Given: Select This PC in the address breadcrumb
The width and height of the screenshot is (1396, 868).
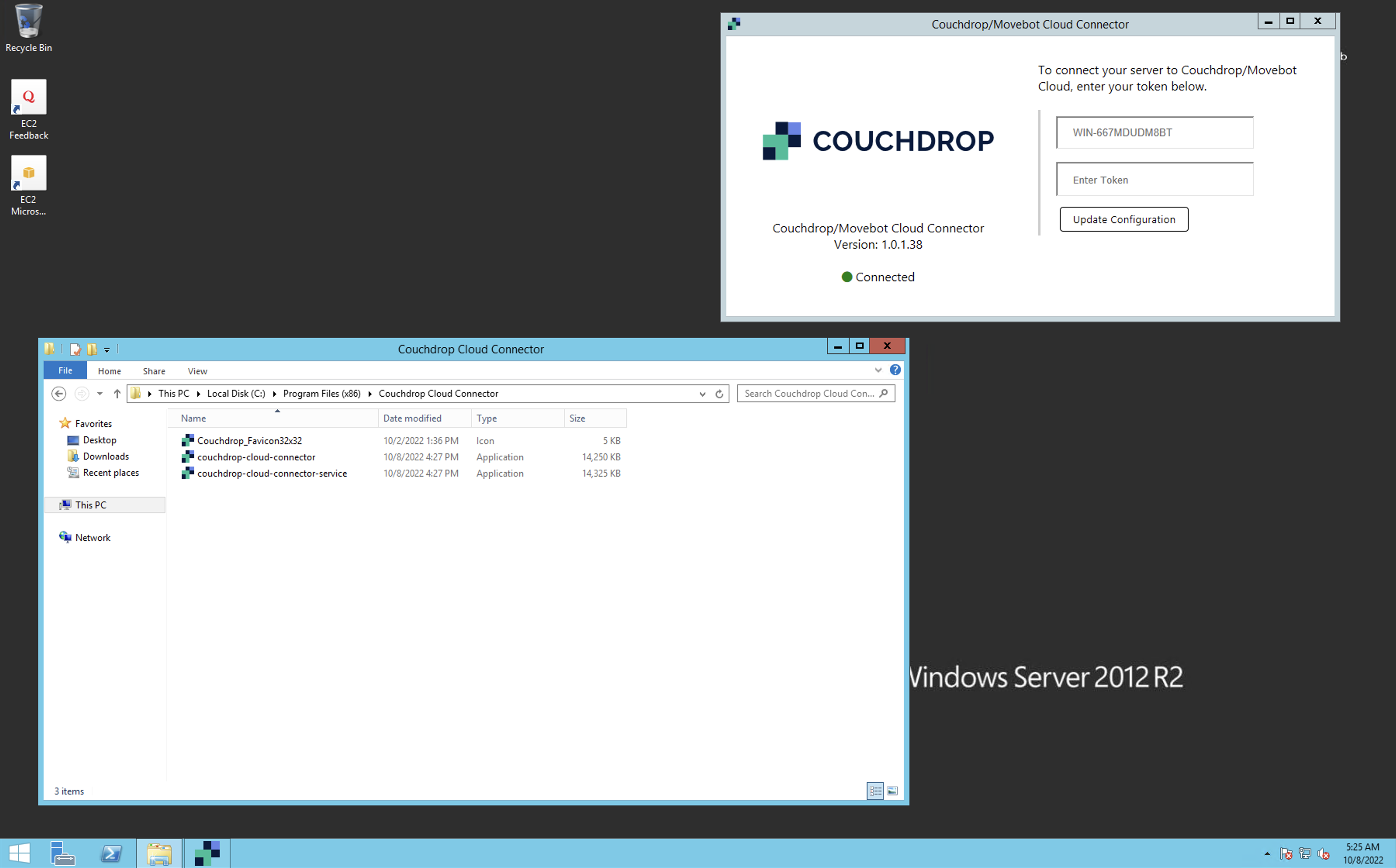Looking at the screenshot, I should click(173, 393).
